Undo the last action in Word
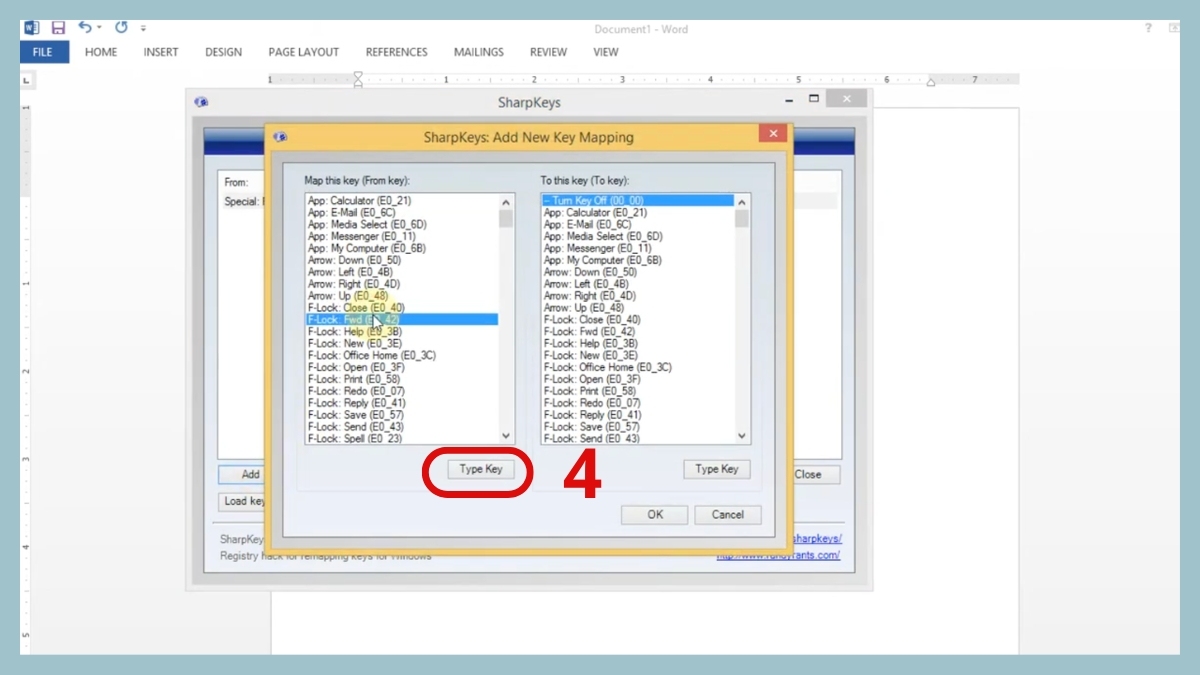The height and width of the screenshot is (675, 1200). click(85, 28)
